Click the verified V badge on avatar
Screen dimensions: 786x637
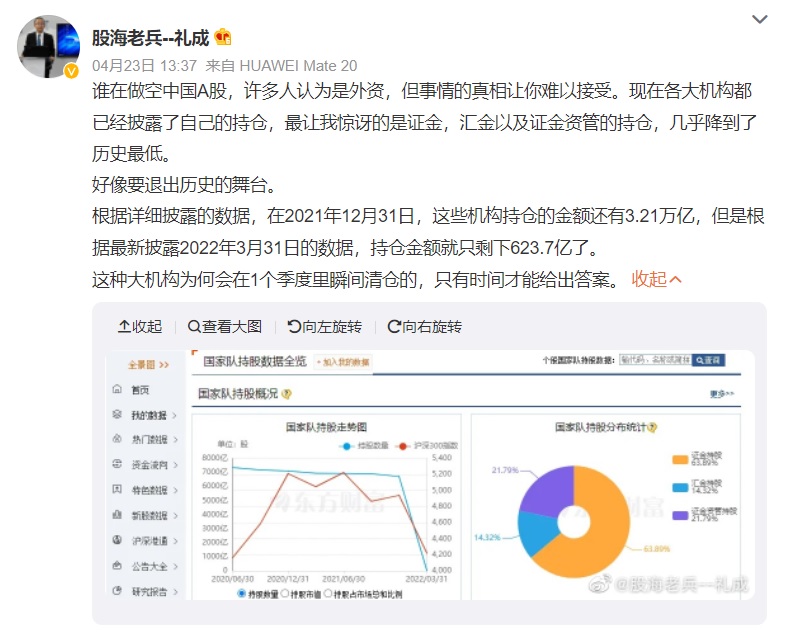[x=72, y=71]
